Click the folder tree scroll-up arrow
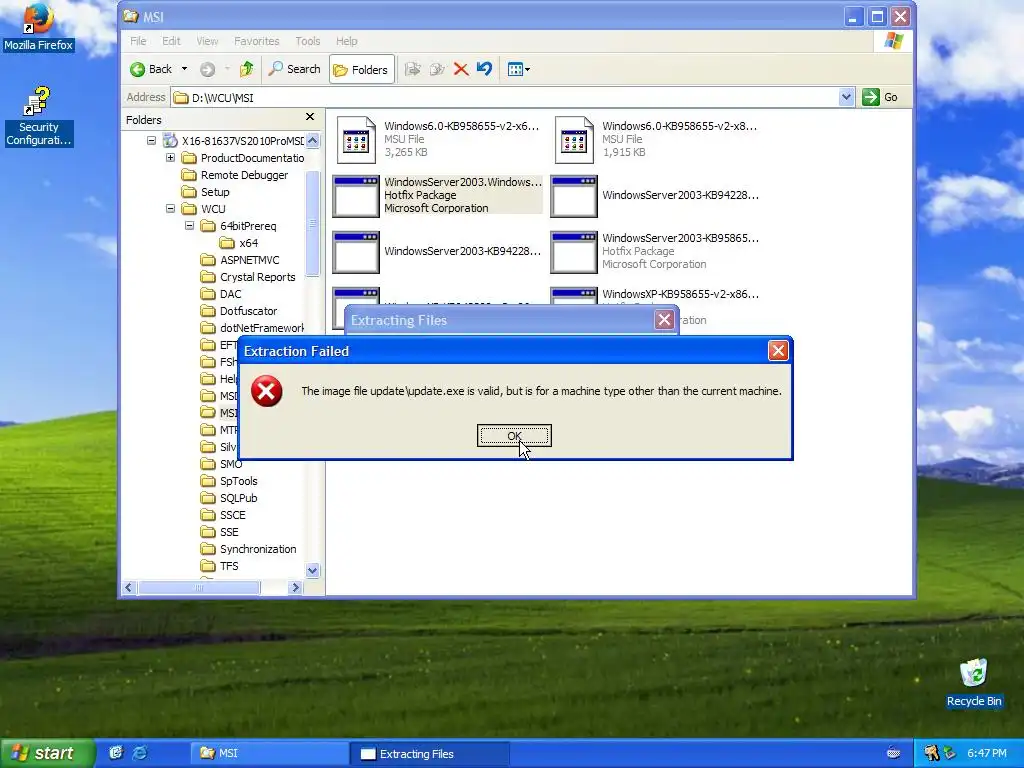 (x=313, y=140)
